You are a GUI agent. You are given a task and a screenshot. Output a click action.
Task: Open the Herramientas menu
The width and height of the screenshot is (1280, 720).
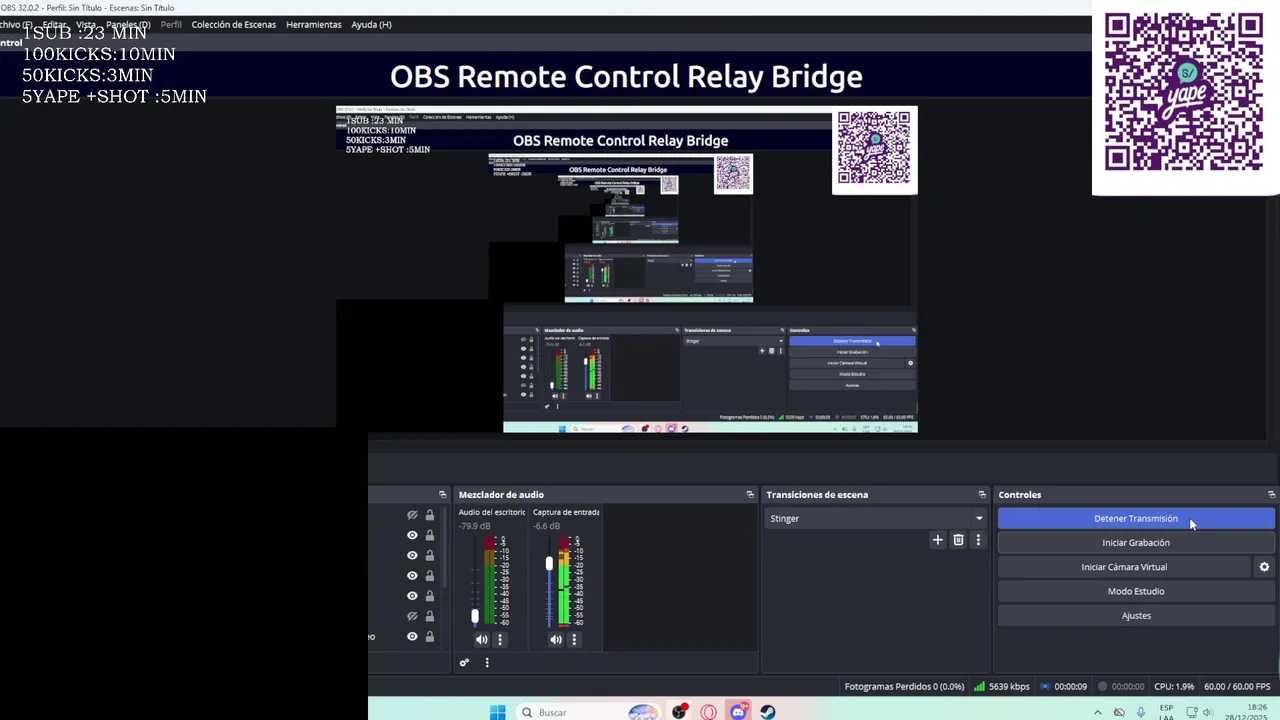click(314, 24)
